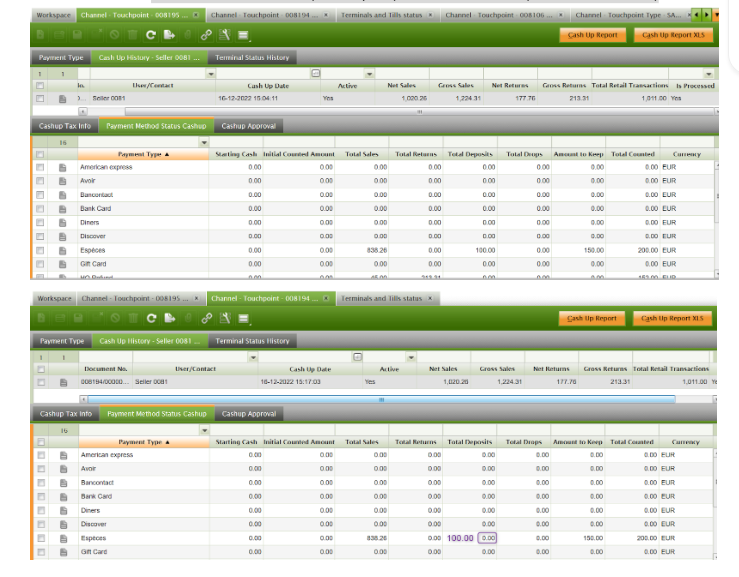Tick the Gift Card row checkbox in the lower grid
Screen dimensions: 739x577
(x=40, y=552)
